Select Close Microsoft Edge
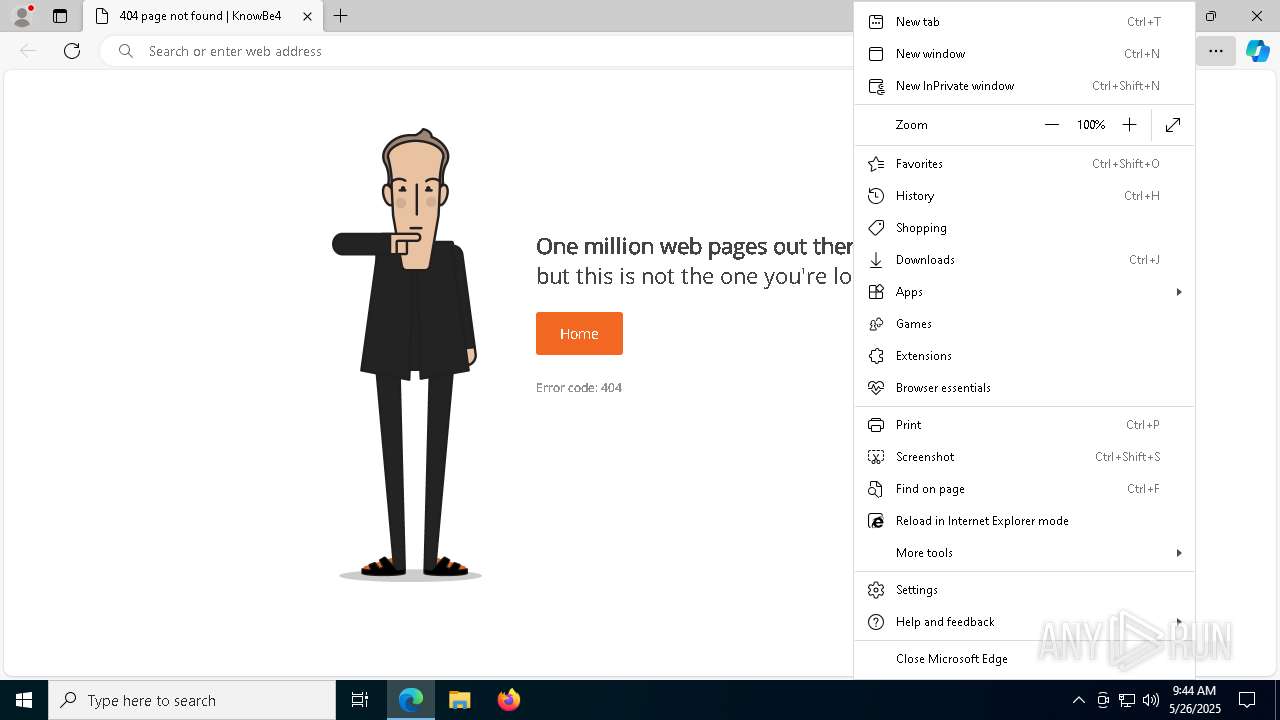 tap(1024, 659)
